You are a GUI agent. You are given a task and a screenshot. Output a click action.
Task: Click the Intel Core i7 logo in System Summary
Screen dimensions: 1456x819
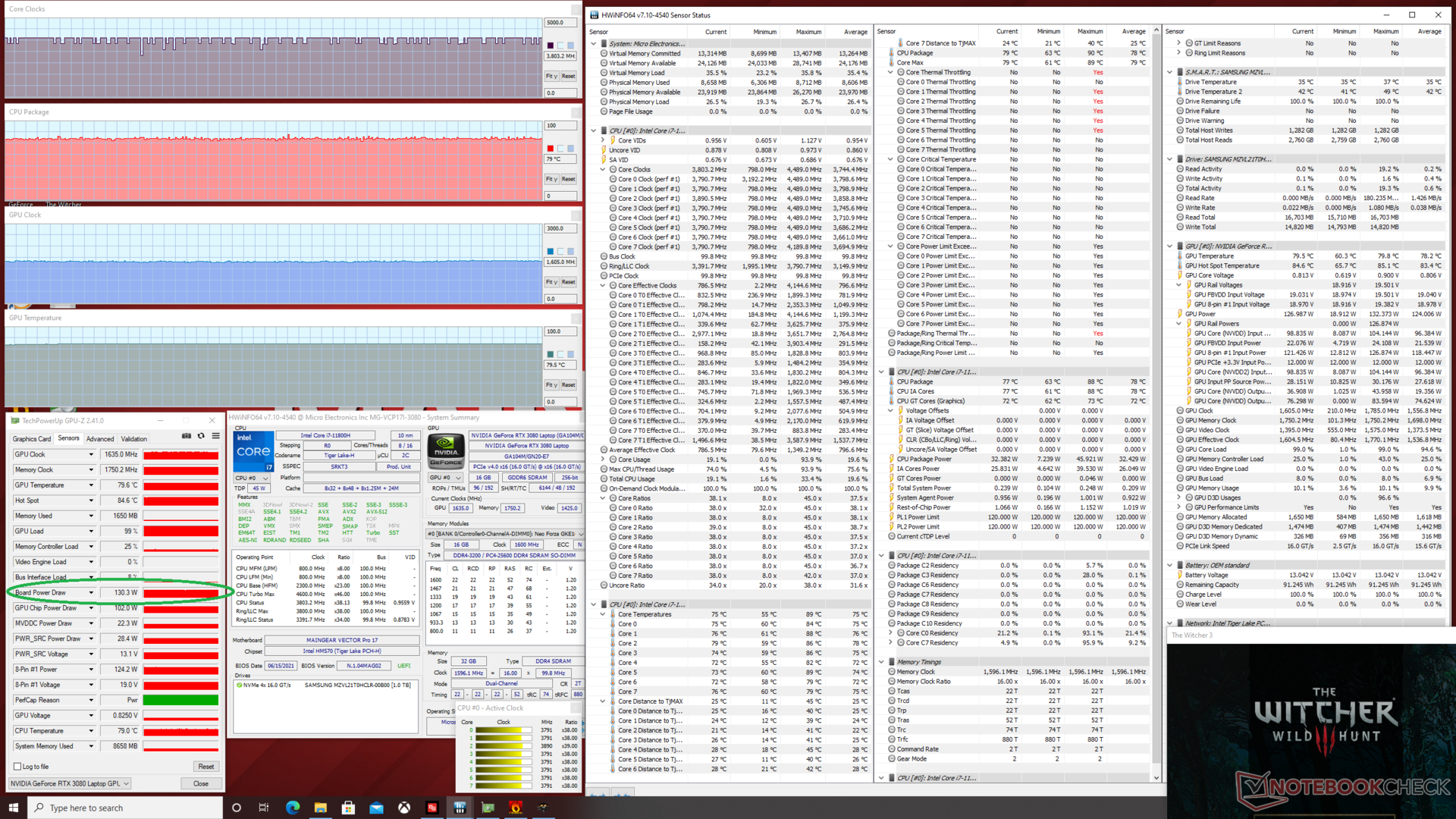(253, 450)
